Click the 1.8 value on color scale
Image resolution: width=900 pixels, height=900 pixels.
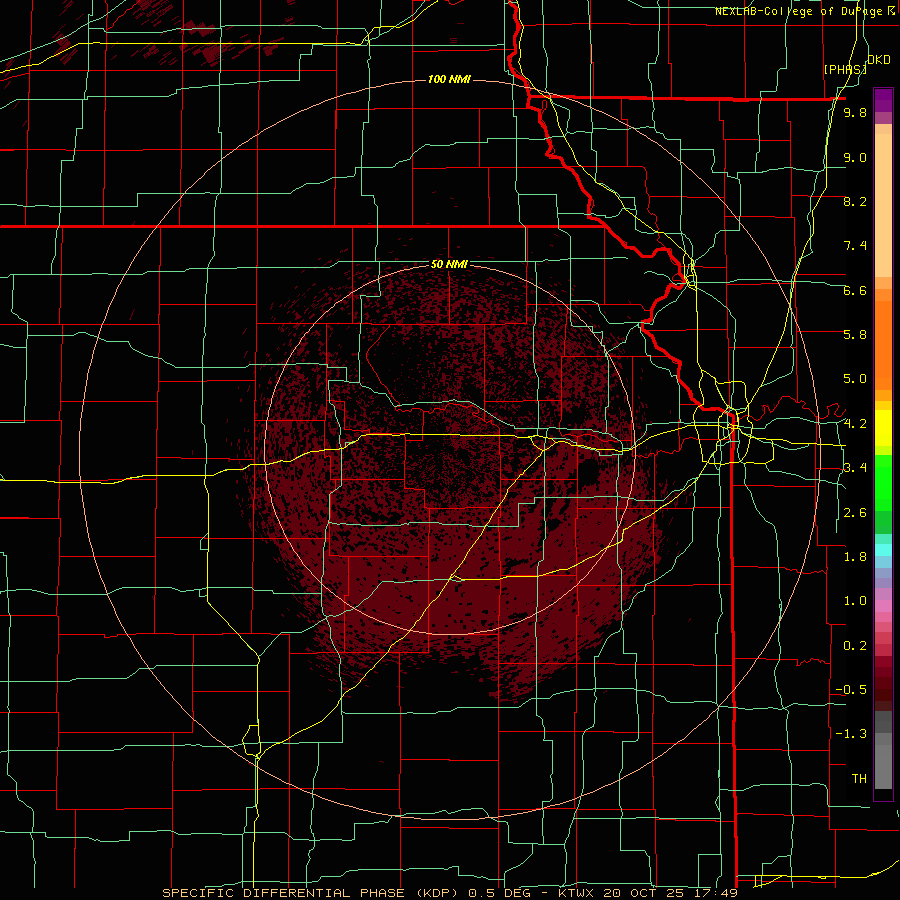(x=855, y=557)
